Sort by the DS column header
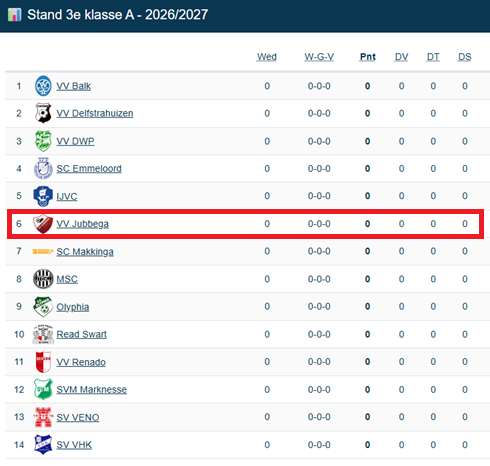This screenshot has width=490, height=466. click(x=465, y=57)
